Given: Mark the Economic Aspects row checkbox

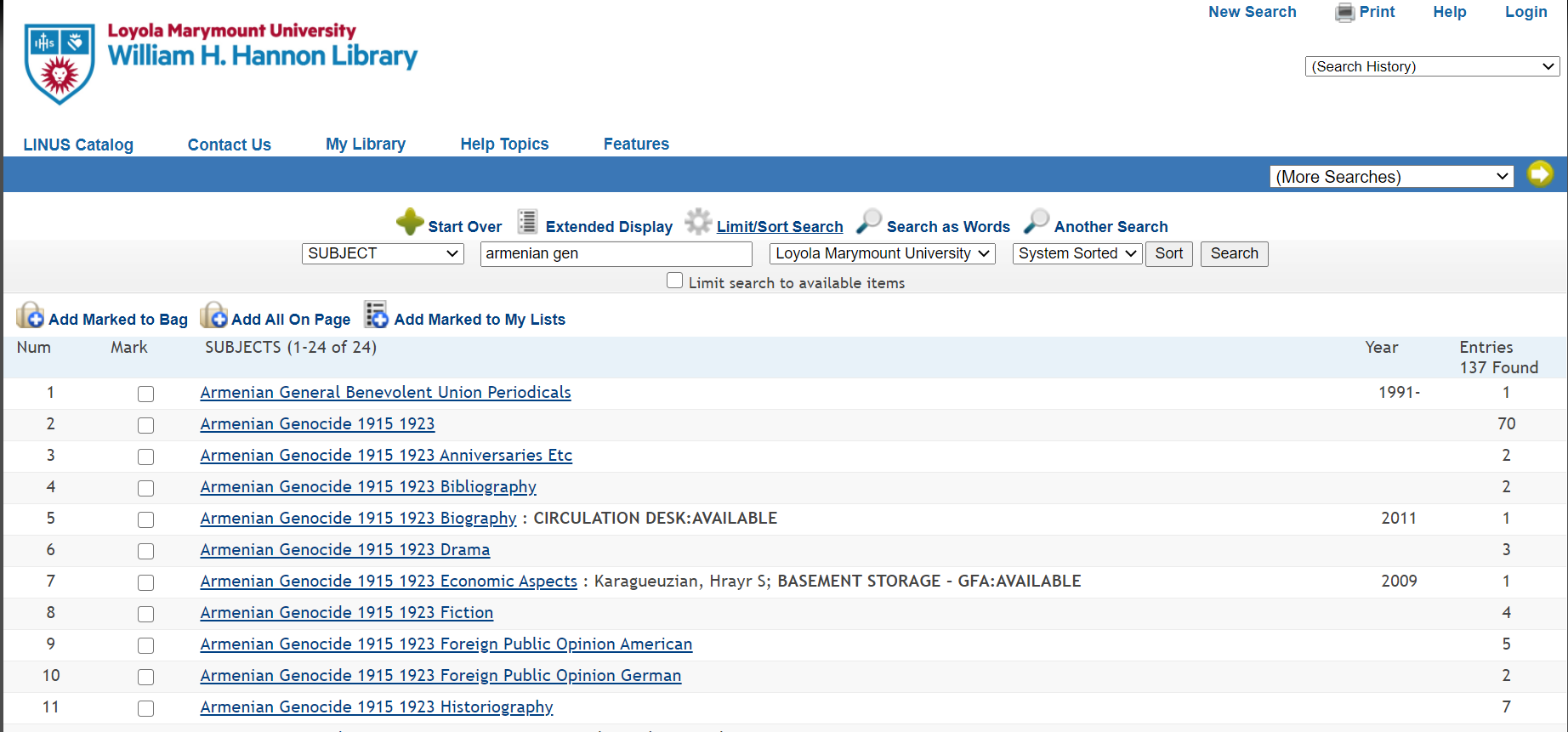Looking at the screenshot, I should (146, 582).
